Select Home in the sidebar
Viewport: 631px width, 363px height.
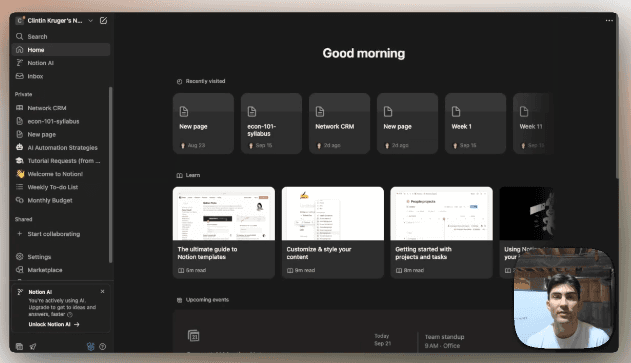click(61, 50)
